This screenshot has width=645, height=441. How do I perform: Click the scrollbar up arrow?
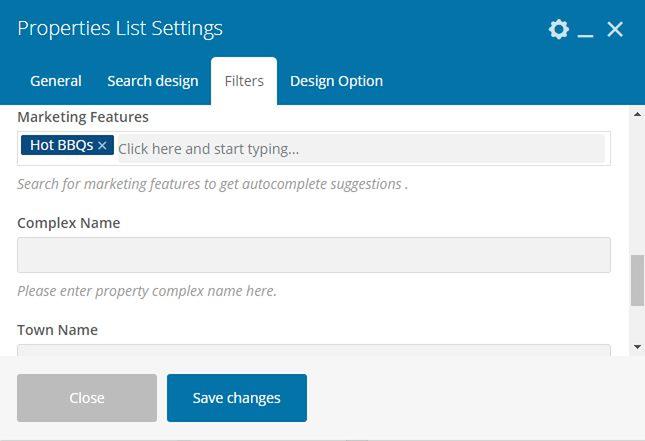pos(637,114)
